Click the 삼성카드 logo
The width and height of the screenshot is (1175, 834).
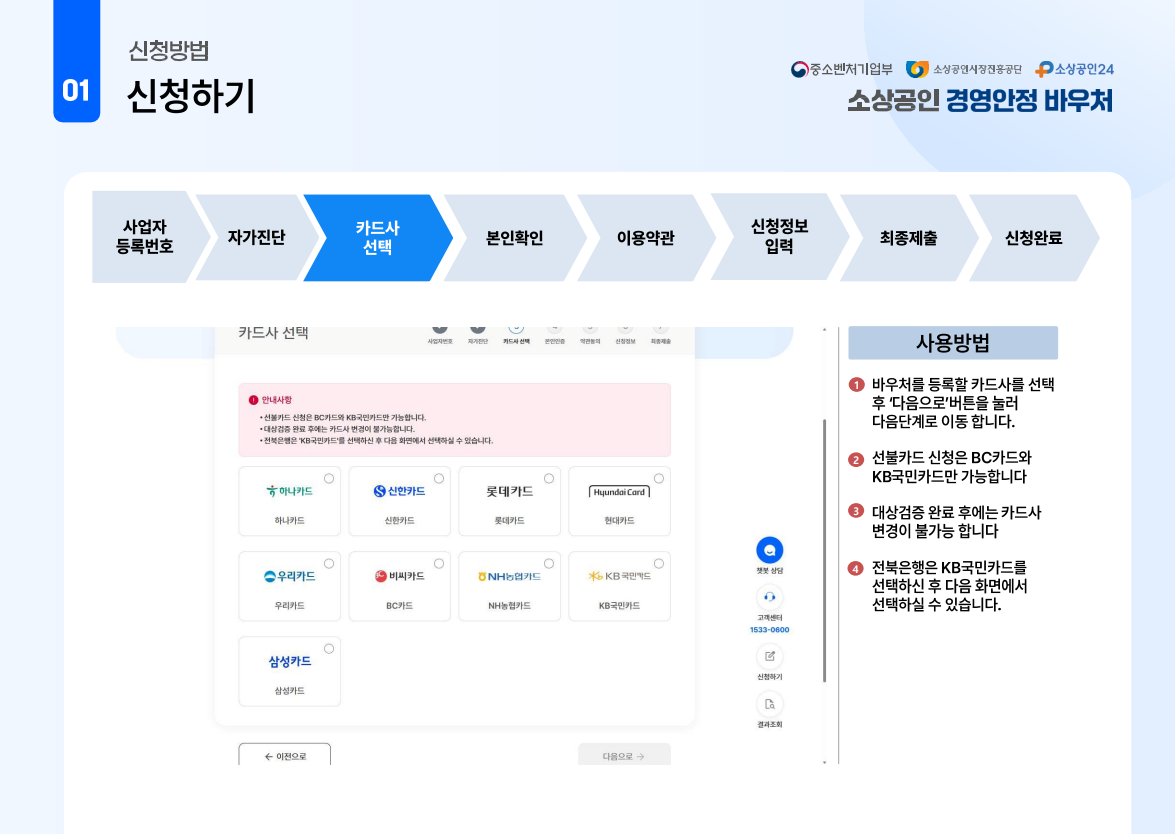[290, 662]
